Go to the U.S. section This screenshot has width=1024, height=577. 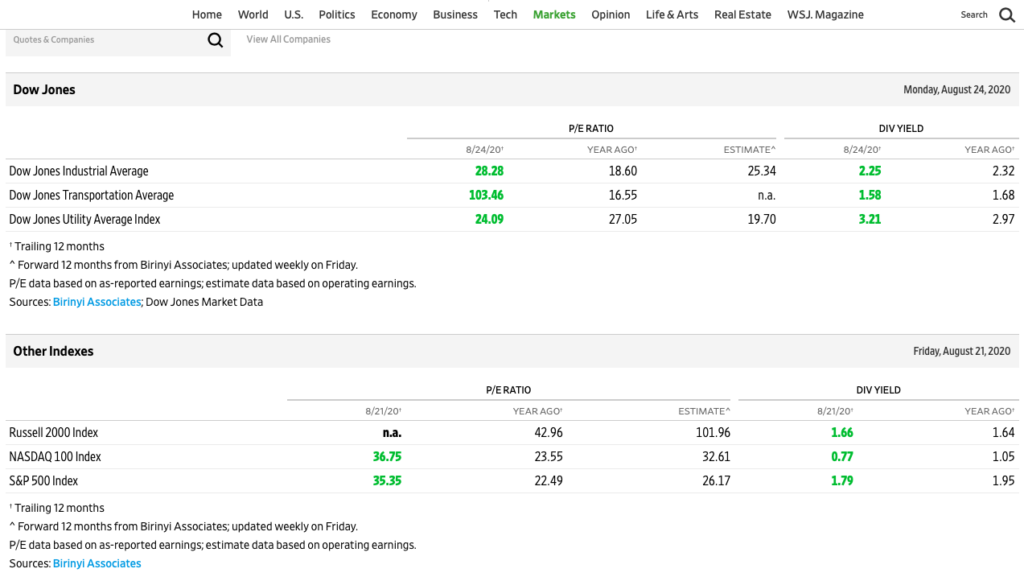(293, 14)
